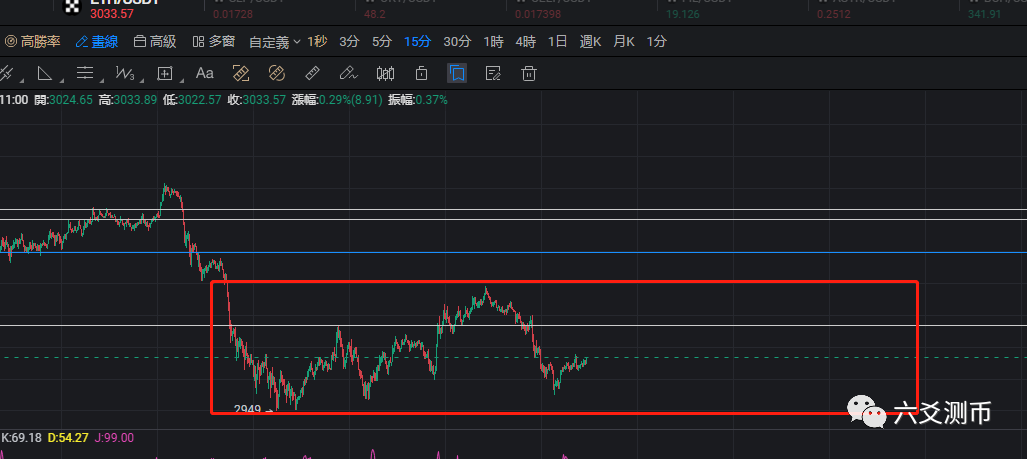Select the freehand brush tool
Image resolution: width=1027 pixels, height=459 pixels.
[x=348, y=73]
